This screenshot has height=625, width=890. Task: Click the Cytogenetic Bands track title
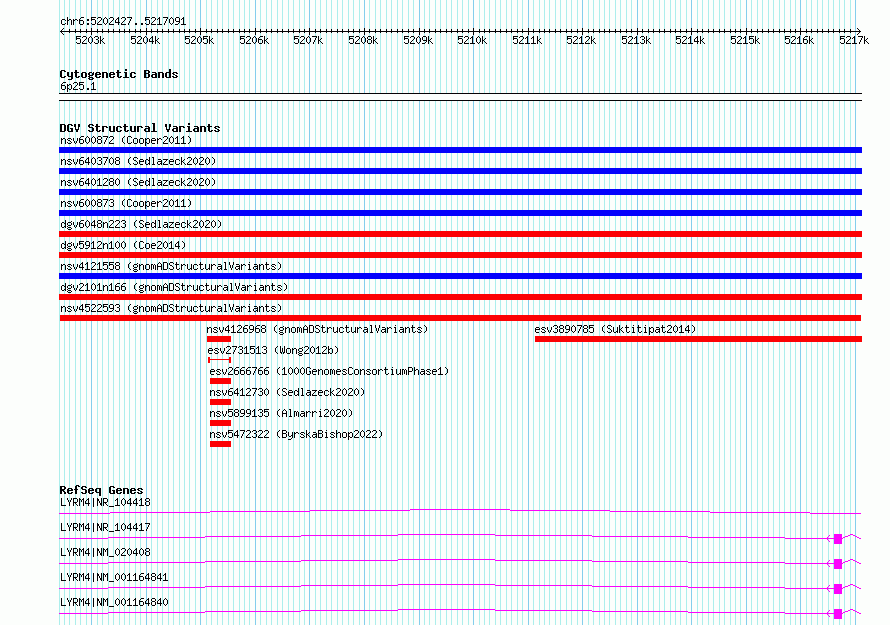point(119,74)
